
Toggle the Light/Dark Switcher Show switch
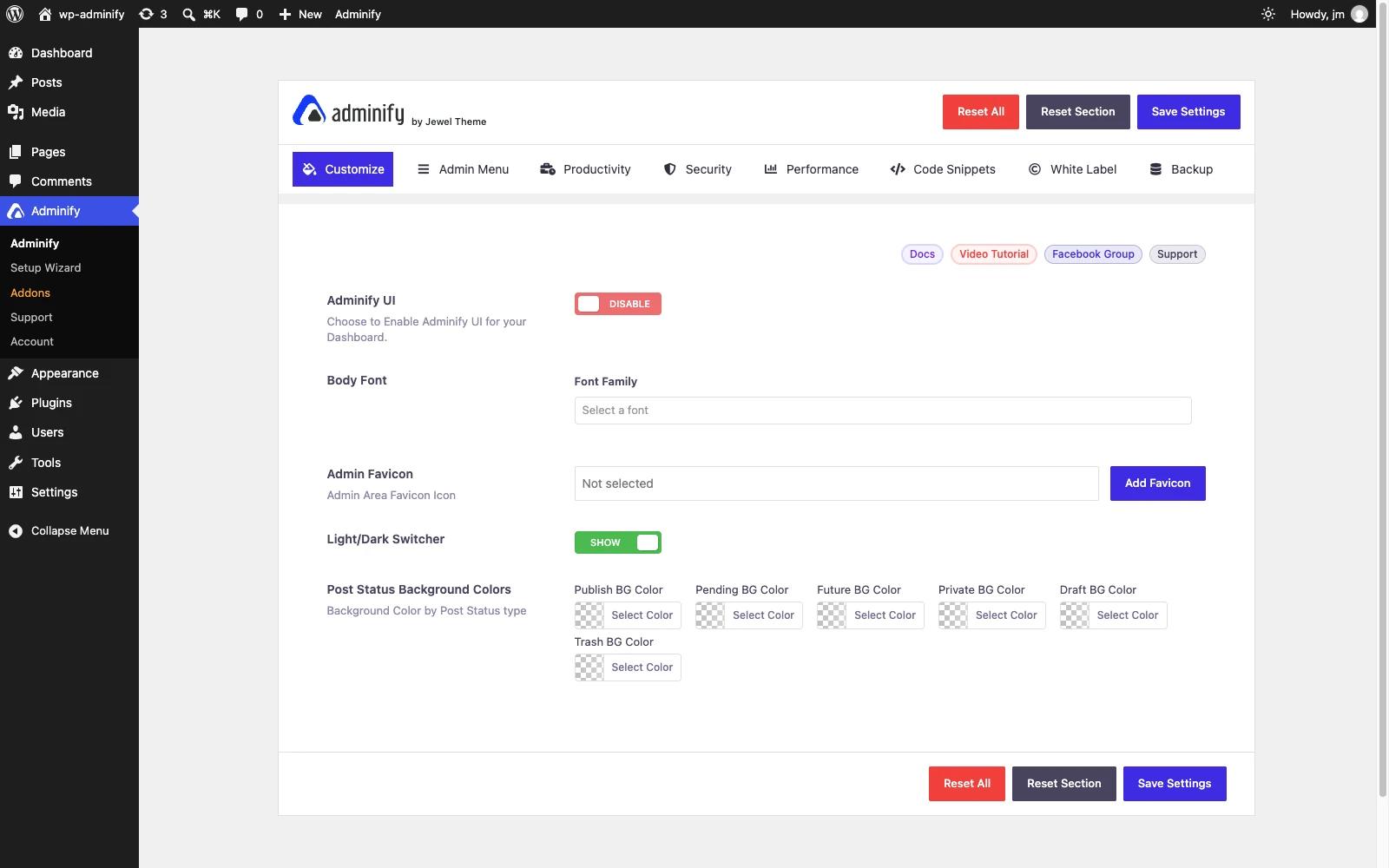coord(617,542)
